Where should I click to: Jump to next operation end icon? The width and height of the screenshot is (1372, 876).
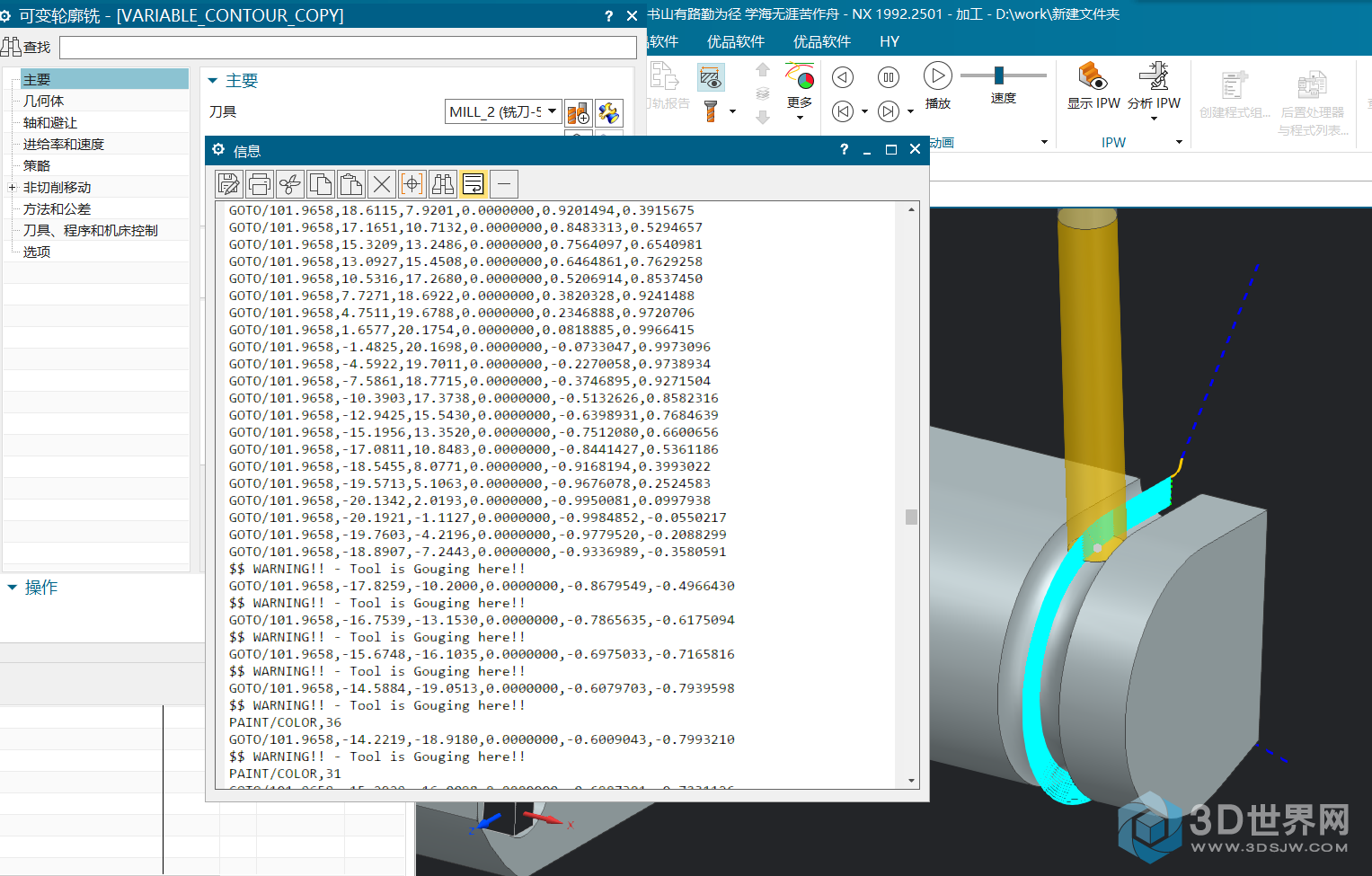tap(889, 111)
